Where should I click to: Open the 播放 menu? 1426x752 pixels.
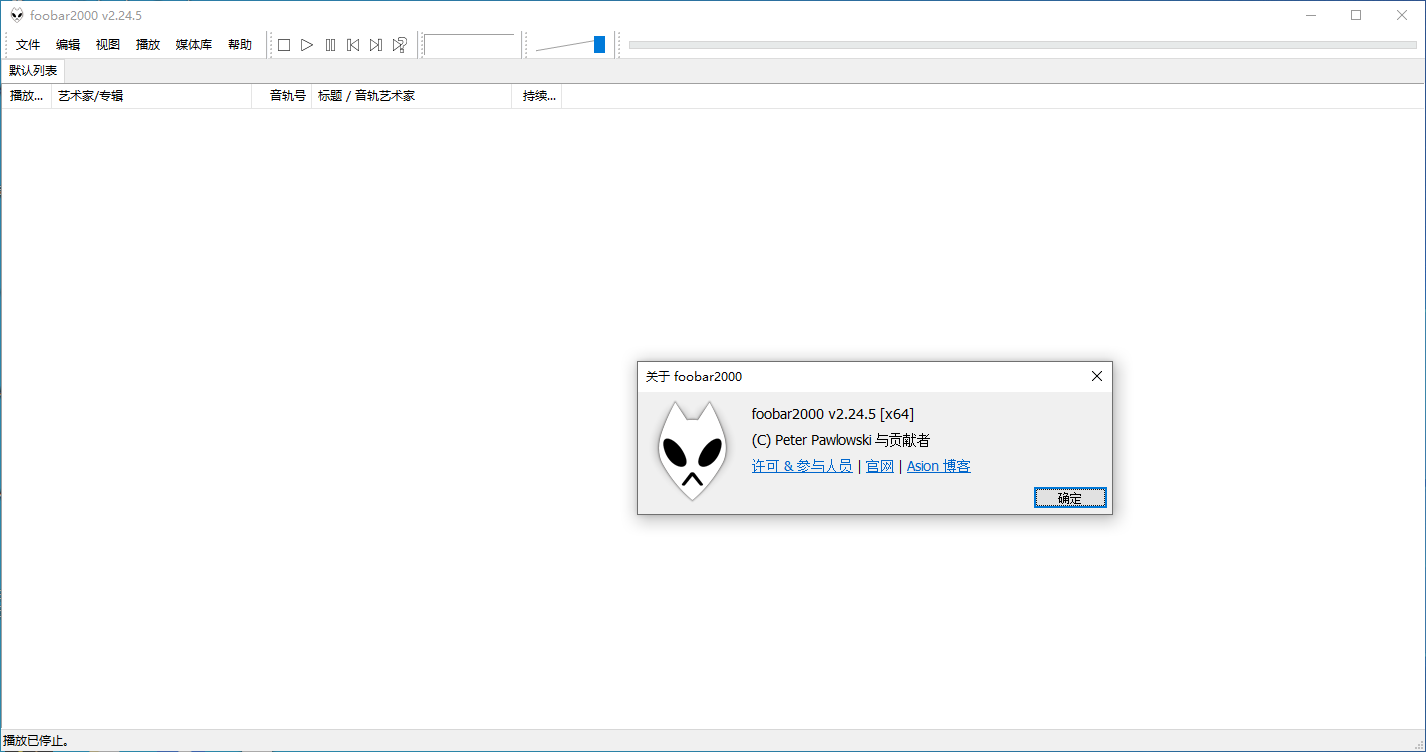click(148, 45)
